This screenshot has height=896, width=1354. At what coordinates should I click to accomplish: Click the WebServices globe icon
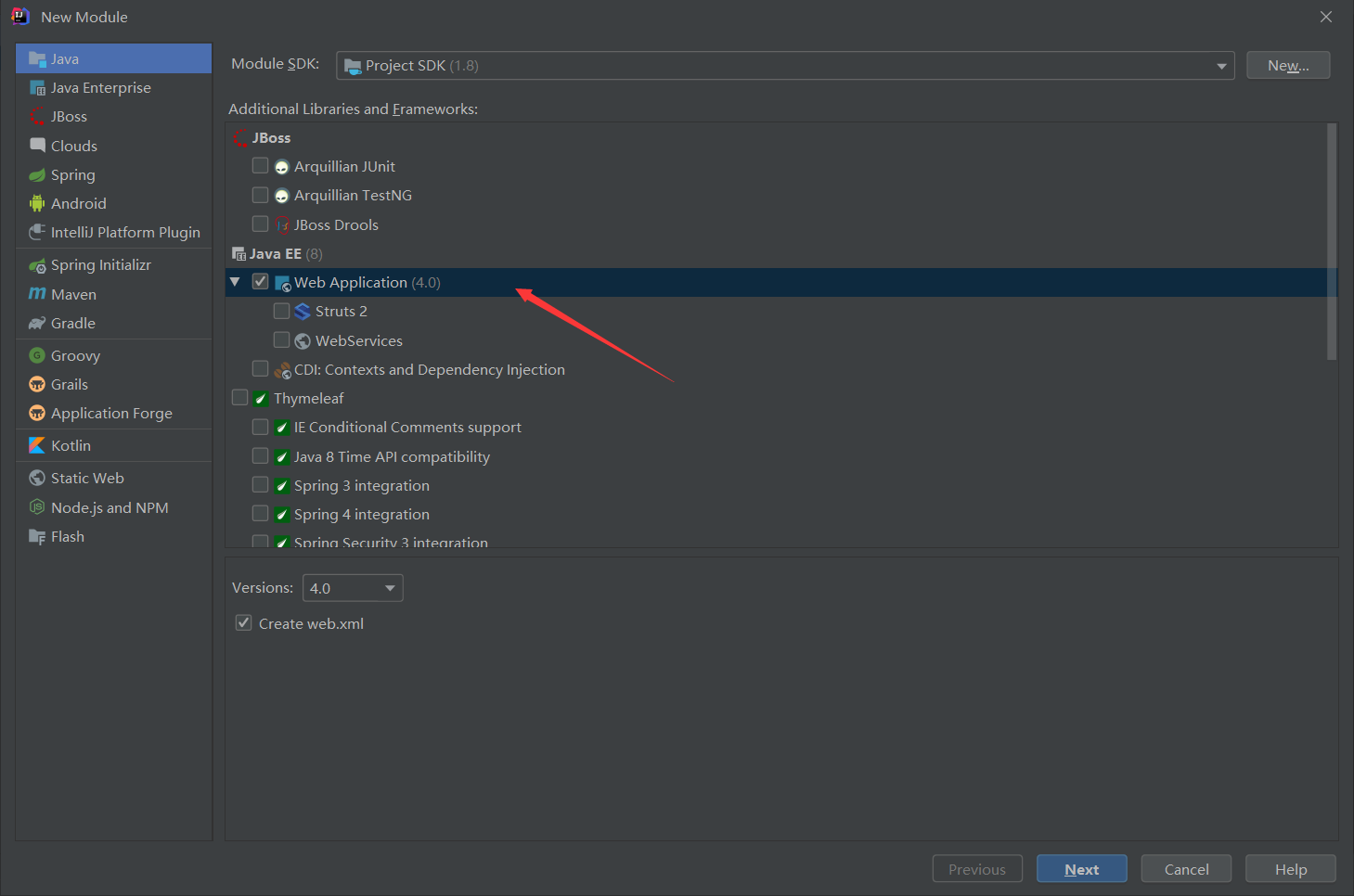[303, 341]
